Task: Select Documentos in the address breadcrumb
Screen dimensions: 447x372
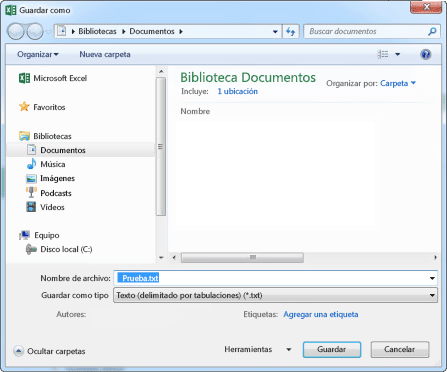Action: coord(152,31)
